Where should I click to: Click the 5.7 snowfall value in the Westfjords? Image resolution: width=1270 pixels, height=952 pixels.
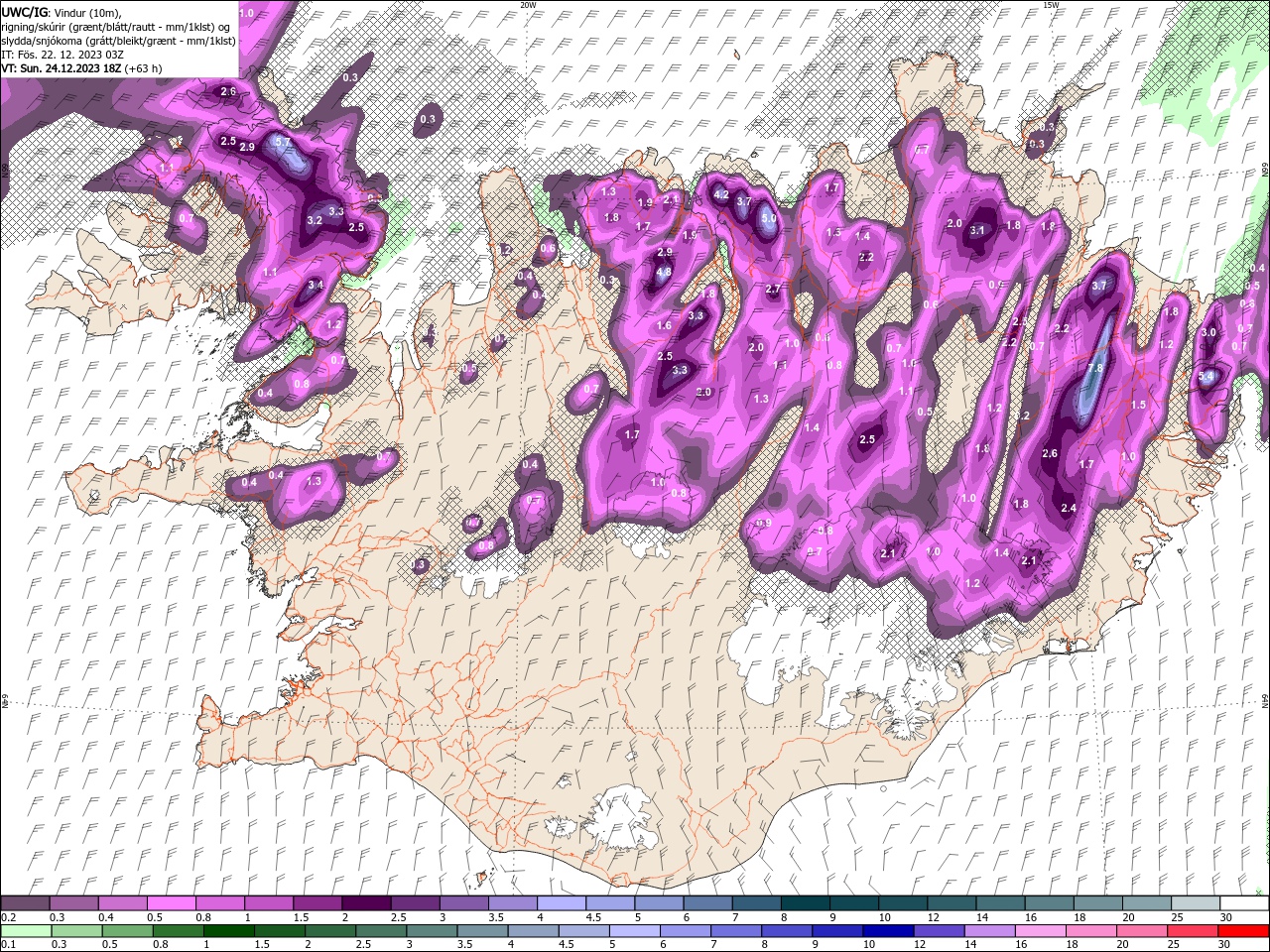pos(283,143)
